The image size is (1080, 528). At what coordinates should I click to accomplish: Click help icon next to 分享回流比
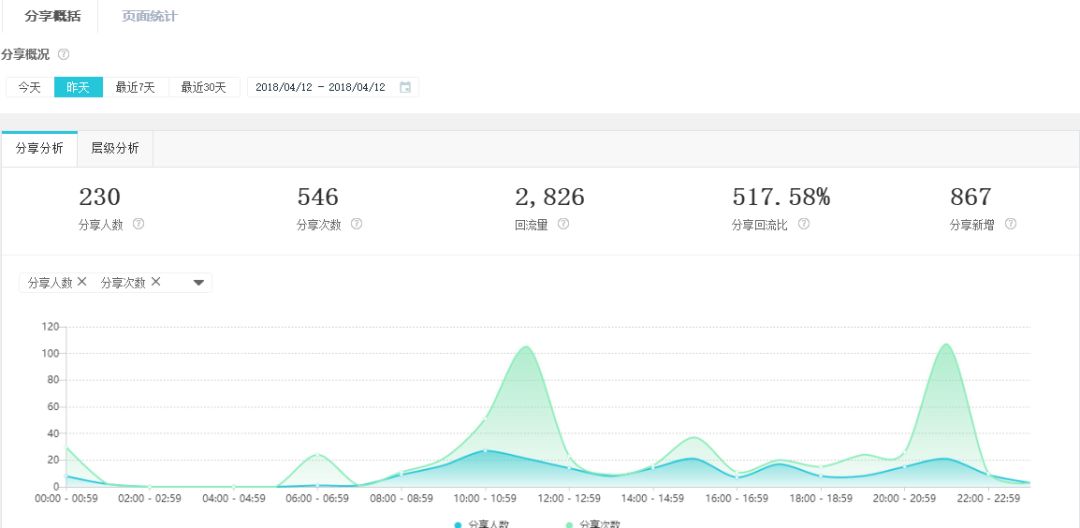click(804, 224)
